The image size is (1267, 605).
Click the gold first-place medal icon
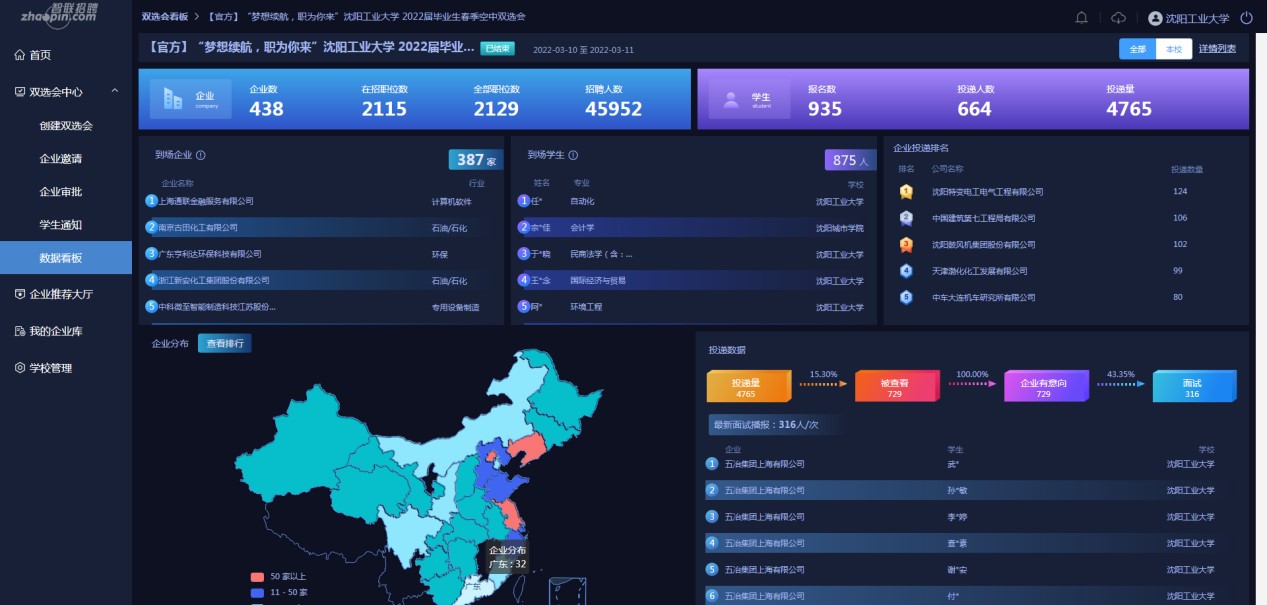(x=906, y=192)
